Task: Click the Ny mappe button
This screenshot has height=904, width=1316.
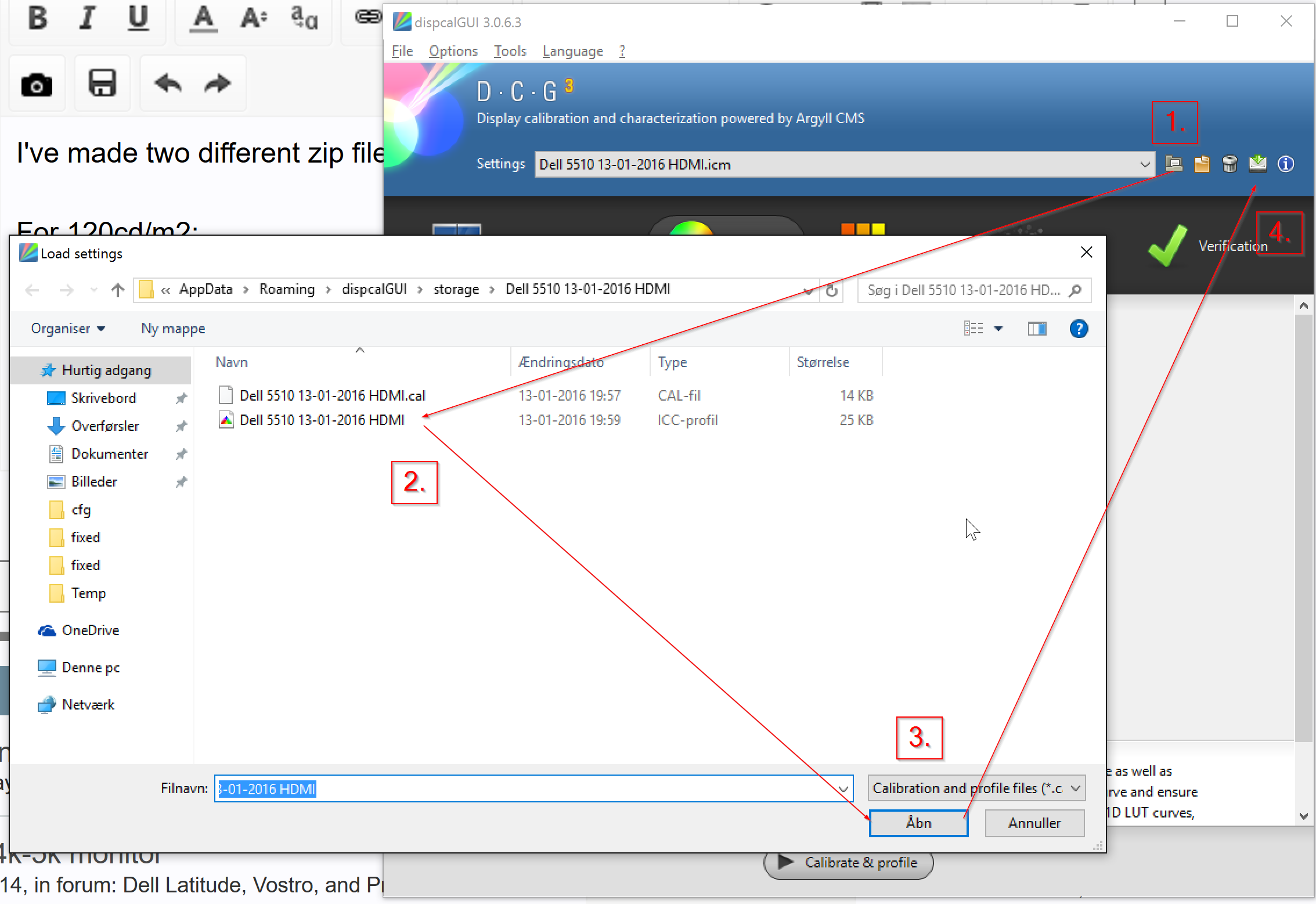Action: pos(173,329)
